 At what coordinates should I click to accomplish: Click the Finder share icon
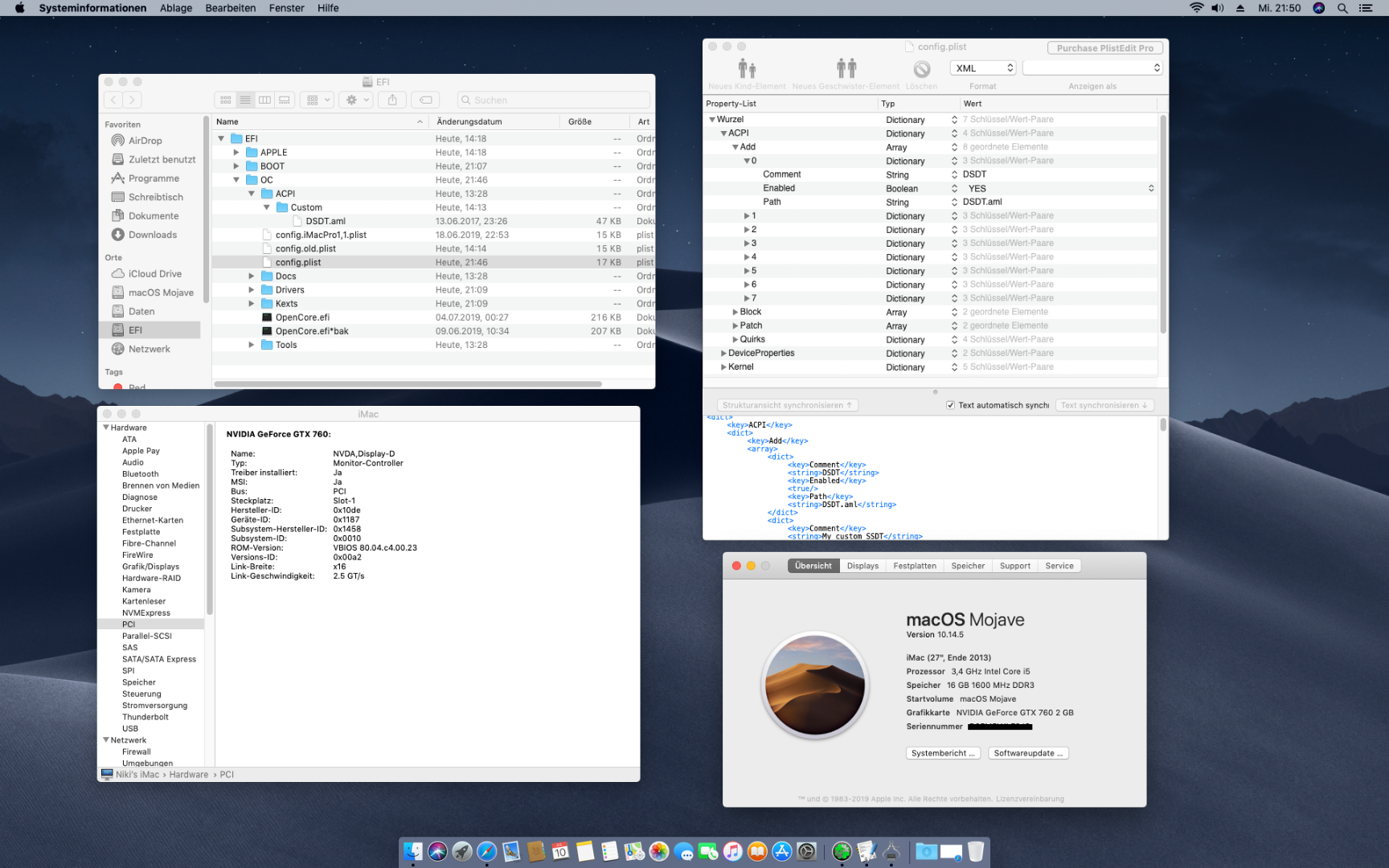coord(392,100)
